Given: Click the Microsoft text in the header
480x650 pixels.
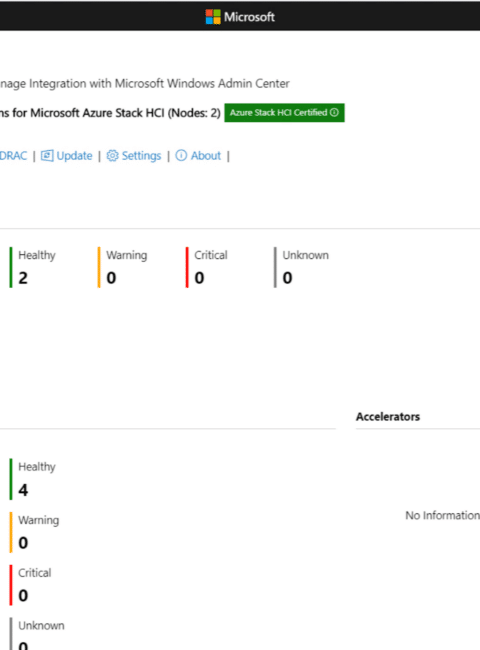Looking at the screenshot, I should click(249, 17).
